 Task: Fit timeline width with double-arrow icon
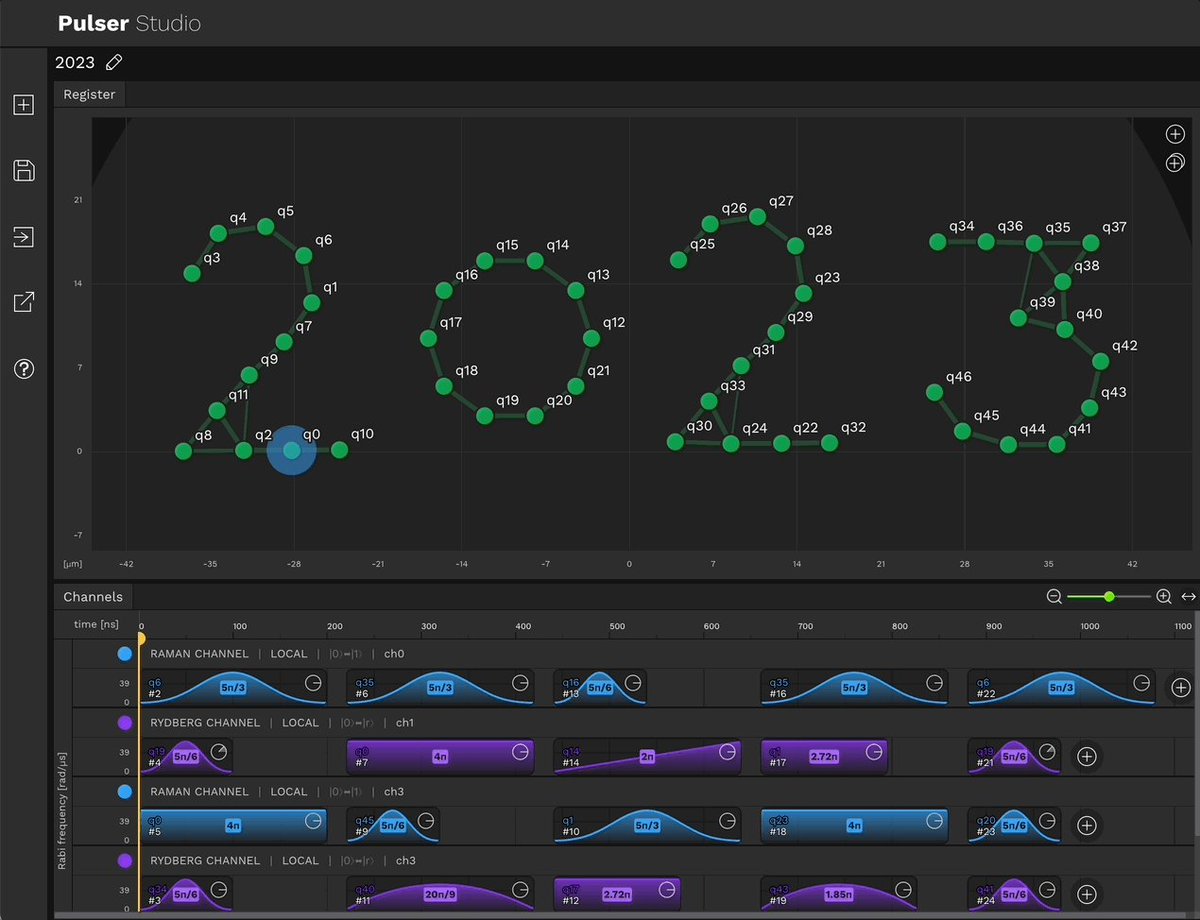[x=1188, y=597]
